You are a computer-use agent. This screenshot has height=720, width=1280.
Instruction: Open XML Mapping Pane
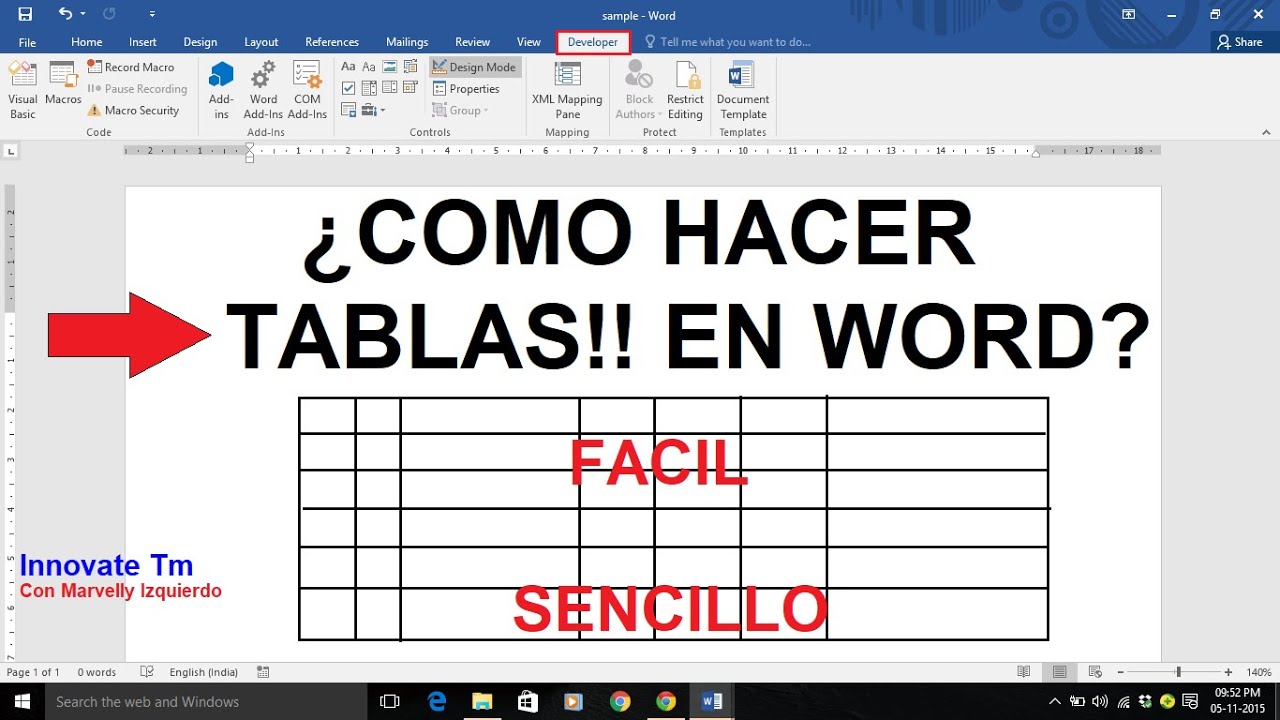(567, 90)
